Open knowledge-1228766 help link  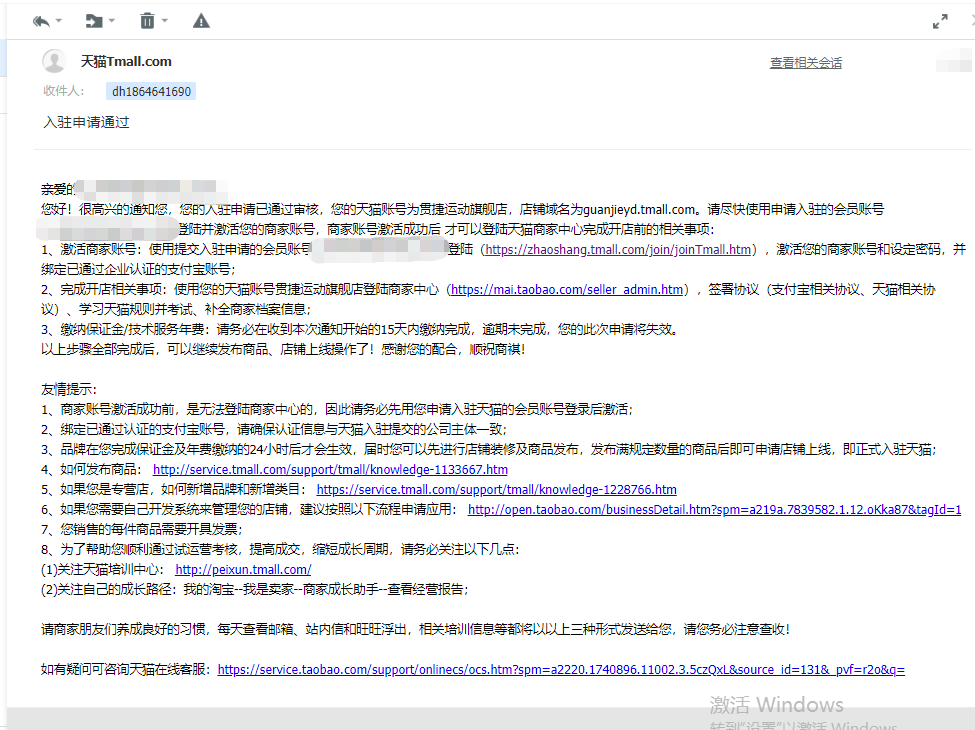click(x=497, y=490)
